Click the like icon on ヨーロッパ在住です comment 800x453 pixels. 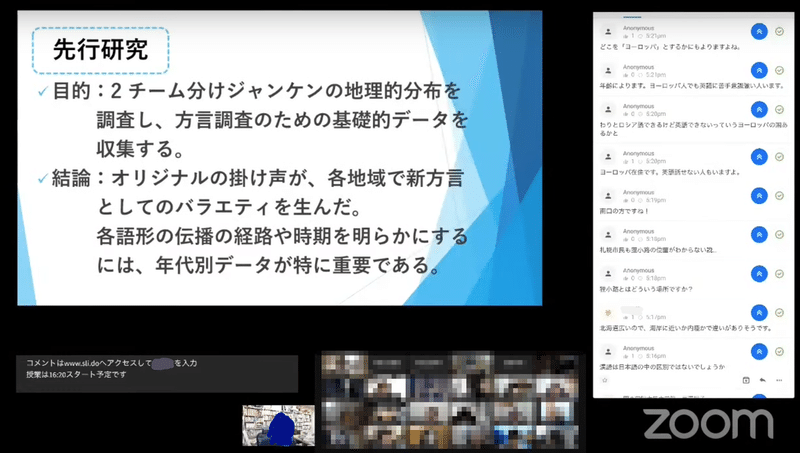(x=626, y=161)
